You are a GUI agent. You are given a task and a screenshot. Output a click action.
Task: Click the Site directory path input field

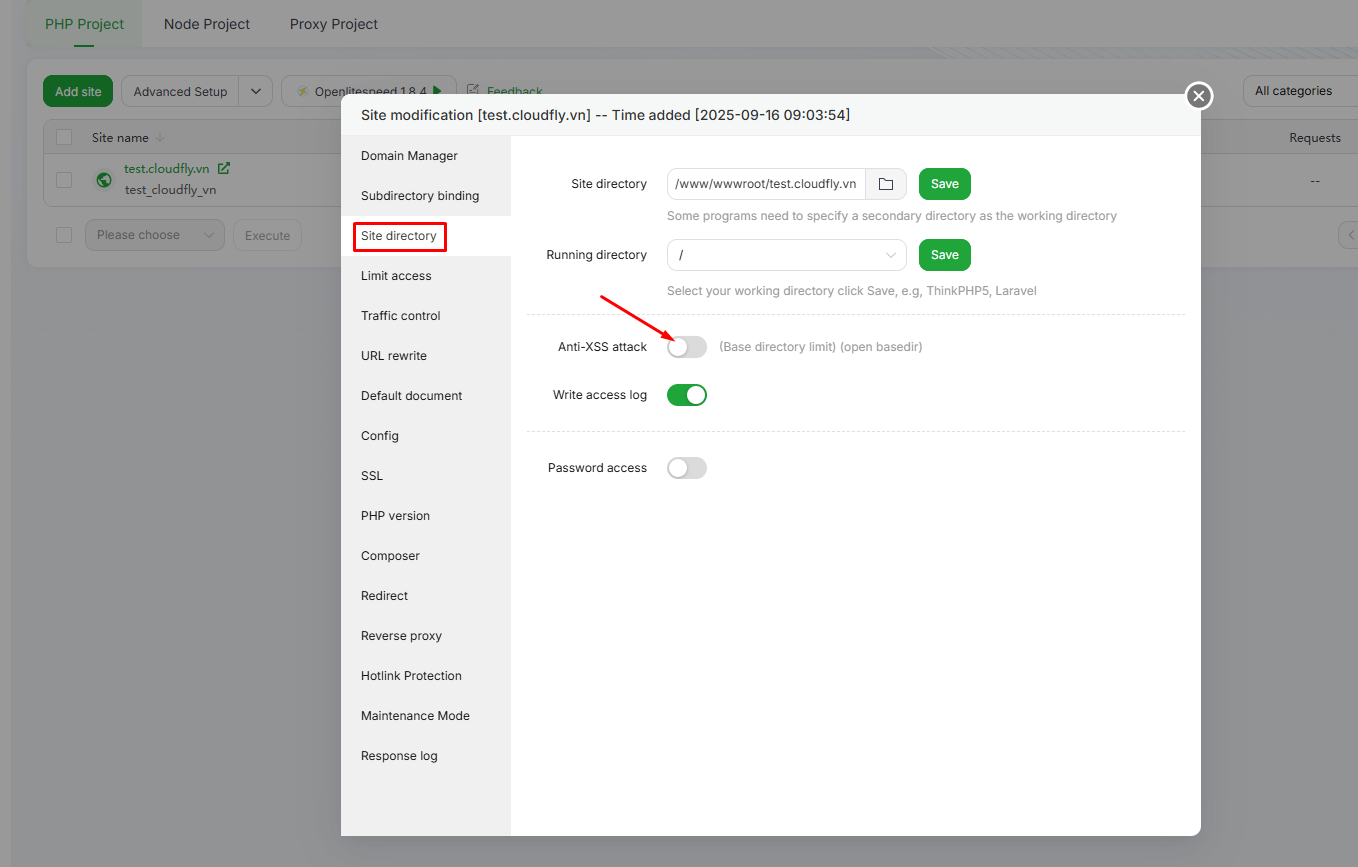coord(765,184)
